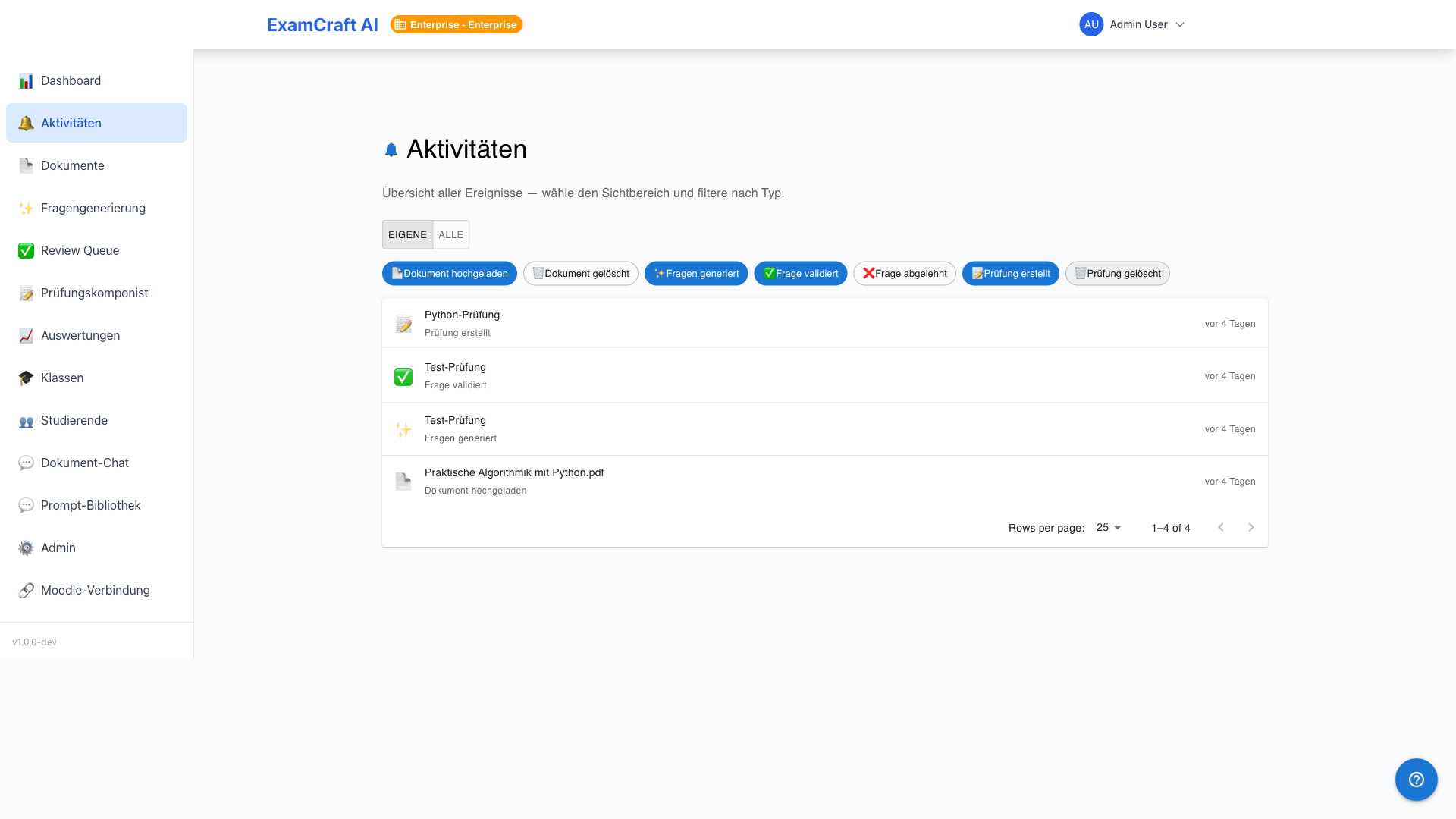Click memo icon of Python-Prüfung row
Screen dimensions: 1456x819
[403, 325]
